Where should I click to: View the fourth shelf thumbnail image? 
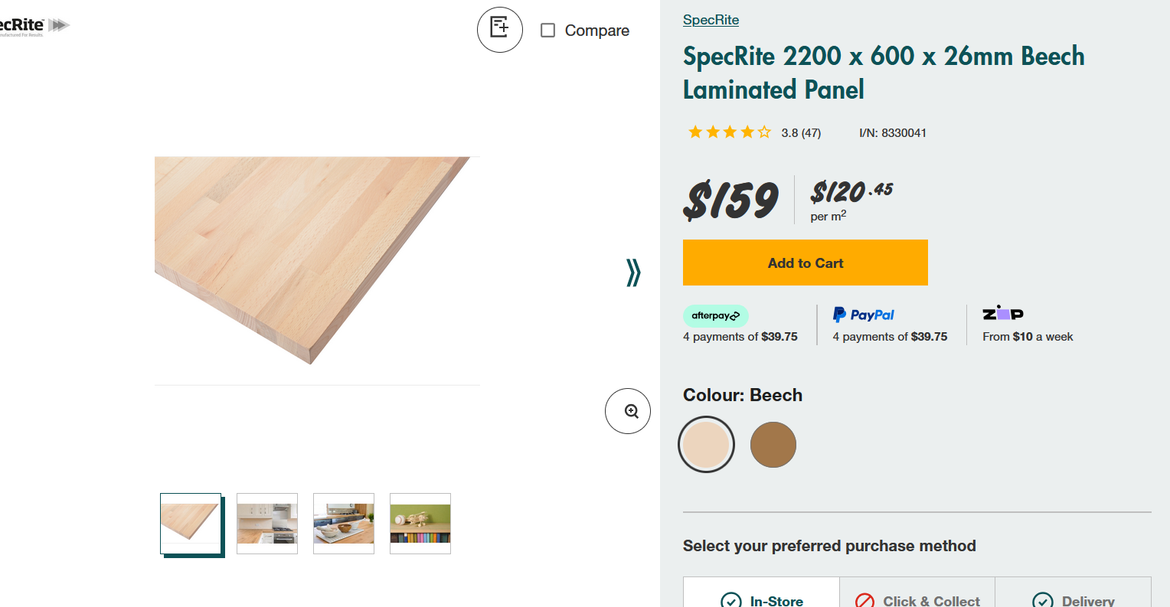click(x=420, y=523)
